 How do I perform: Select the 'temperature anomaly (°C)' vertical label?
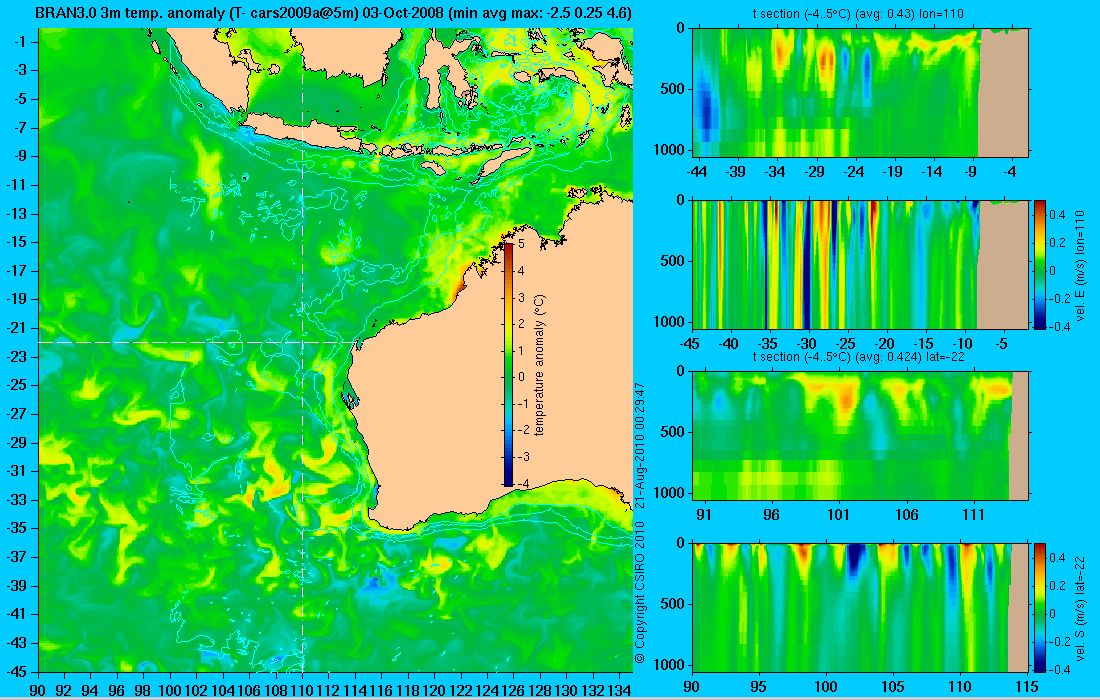(x=539, y=365)
